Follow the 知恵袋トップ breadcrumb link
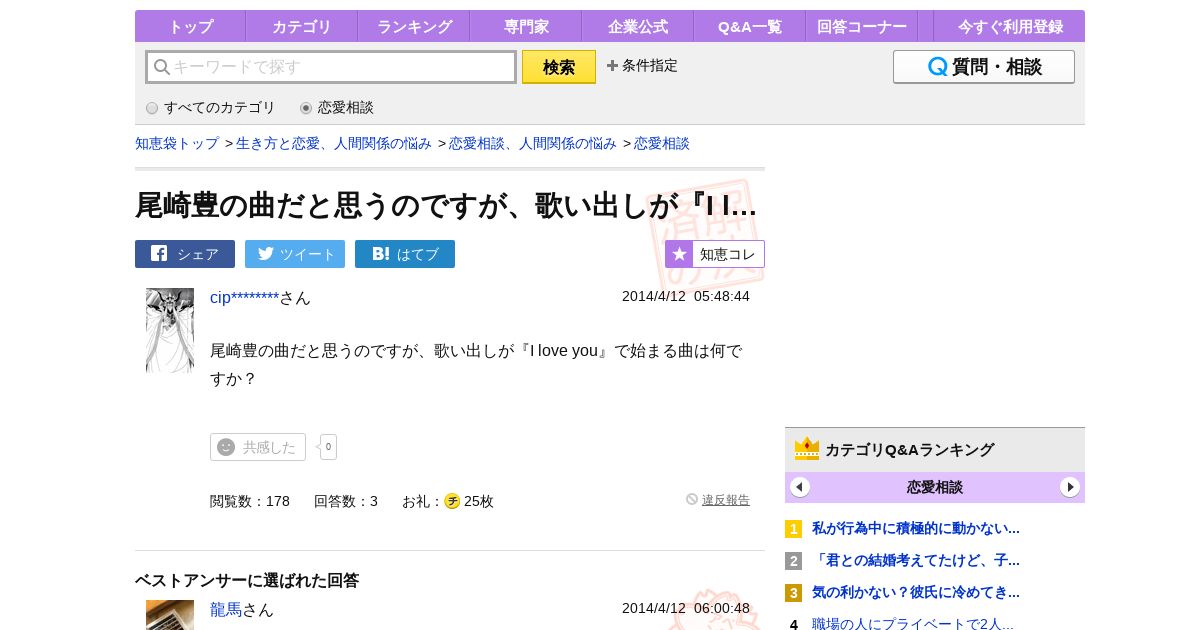 [177, 143]
